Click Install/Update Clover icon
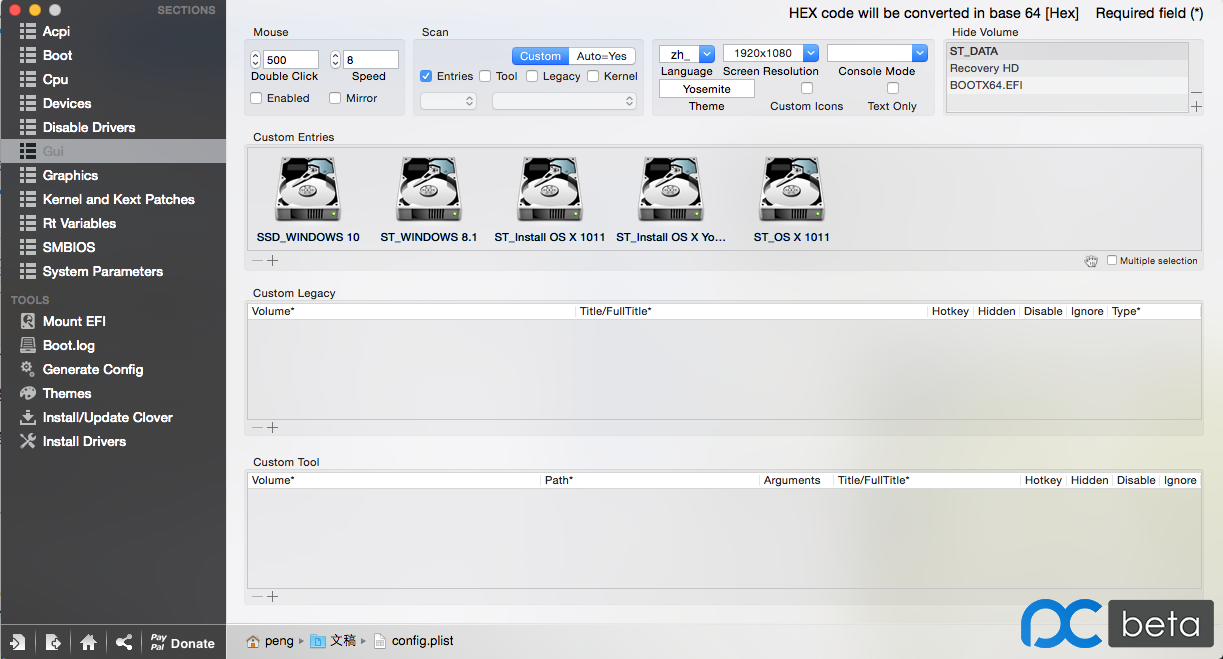 (28, 417)
